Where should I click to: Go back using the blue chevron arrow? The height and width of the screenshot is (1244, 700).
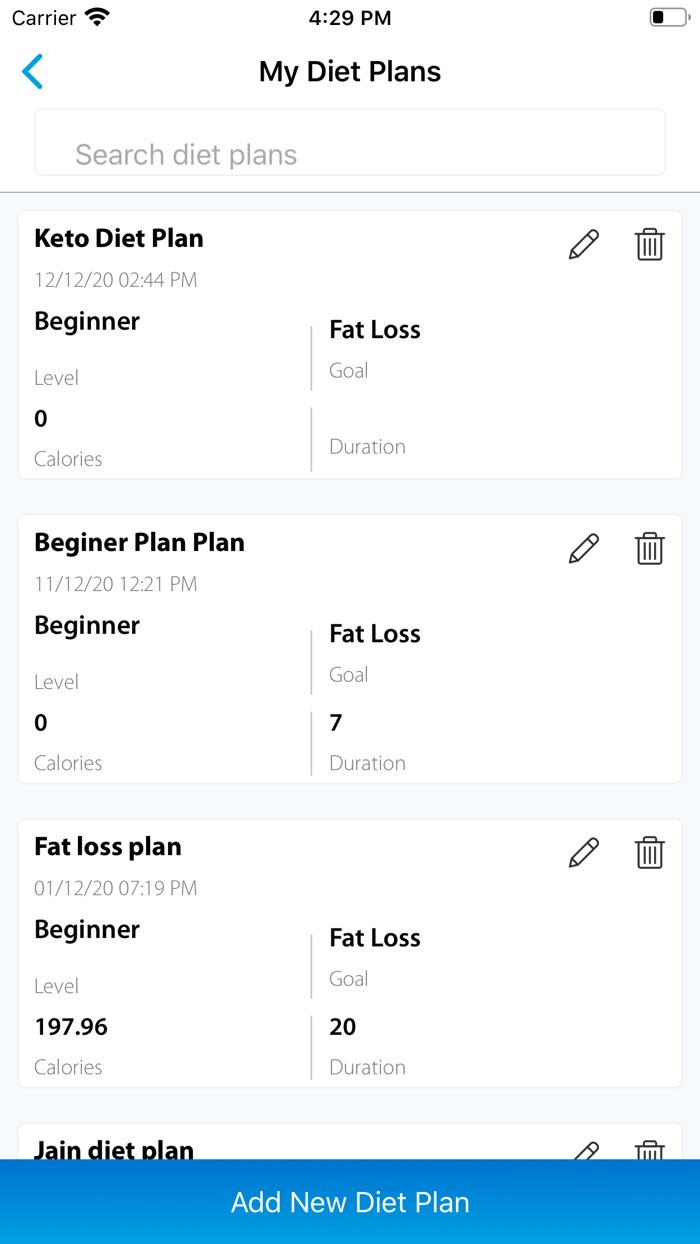(33, 72)
